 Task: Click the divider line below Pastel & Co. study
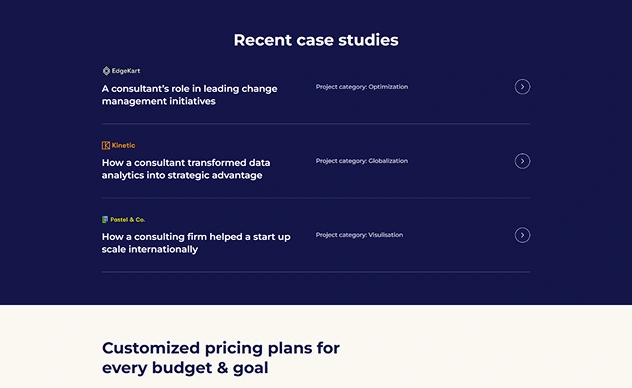316,272
